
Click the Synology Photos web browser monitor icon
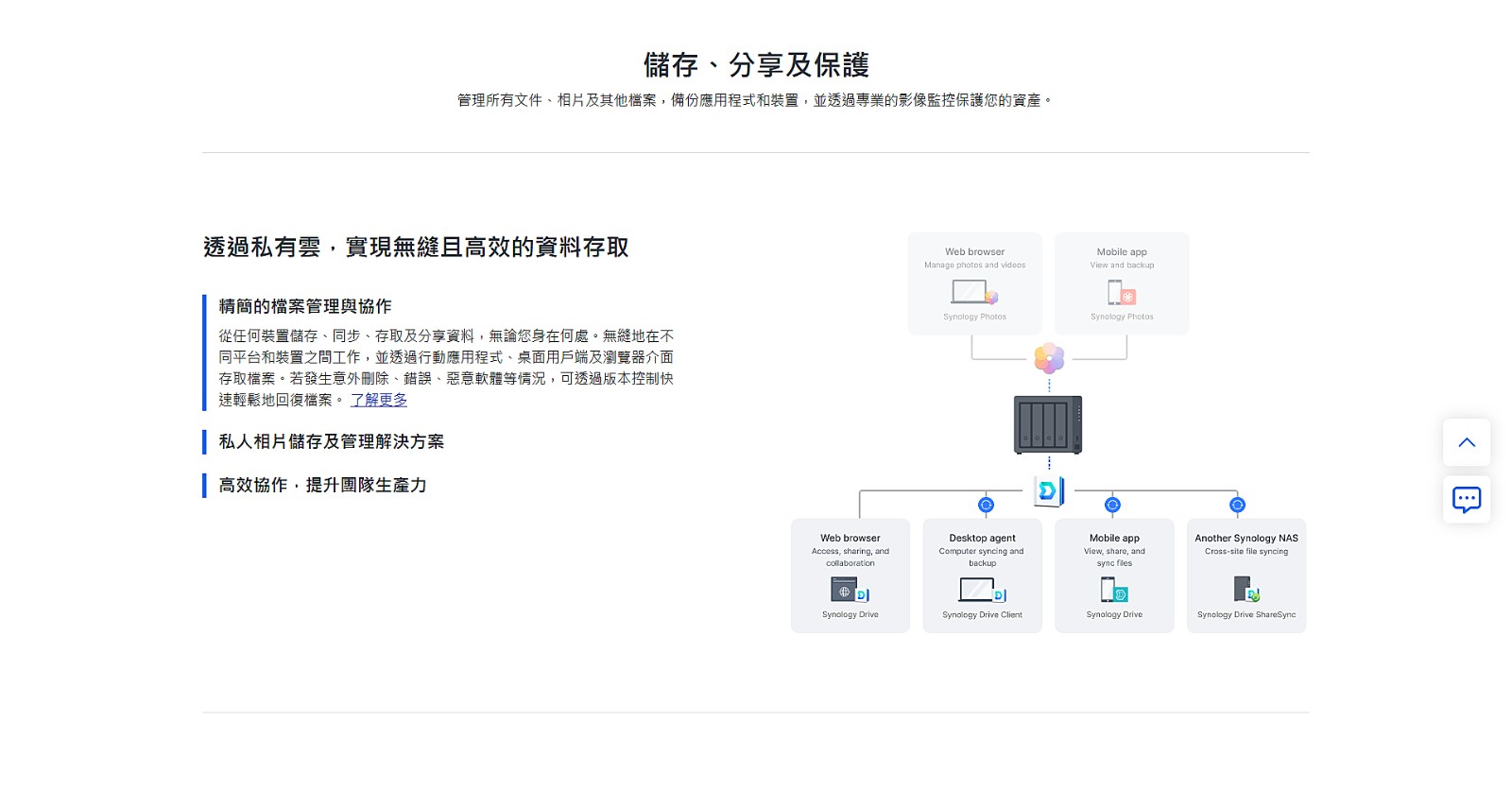click(x=974, y=292)
